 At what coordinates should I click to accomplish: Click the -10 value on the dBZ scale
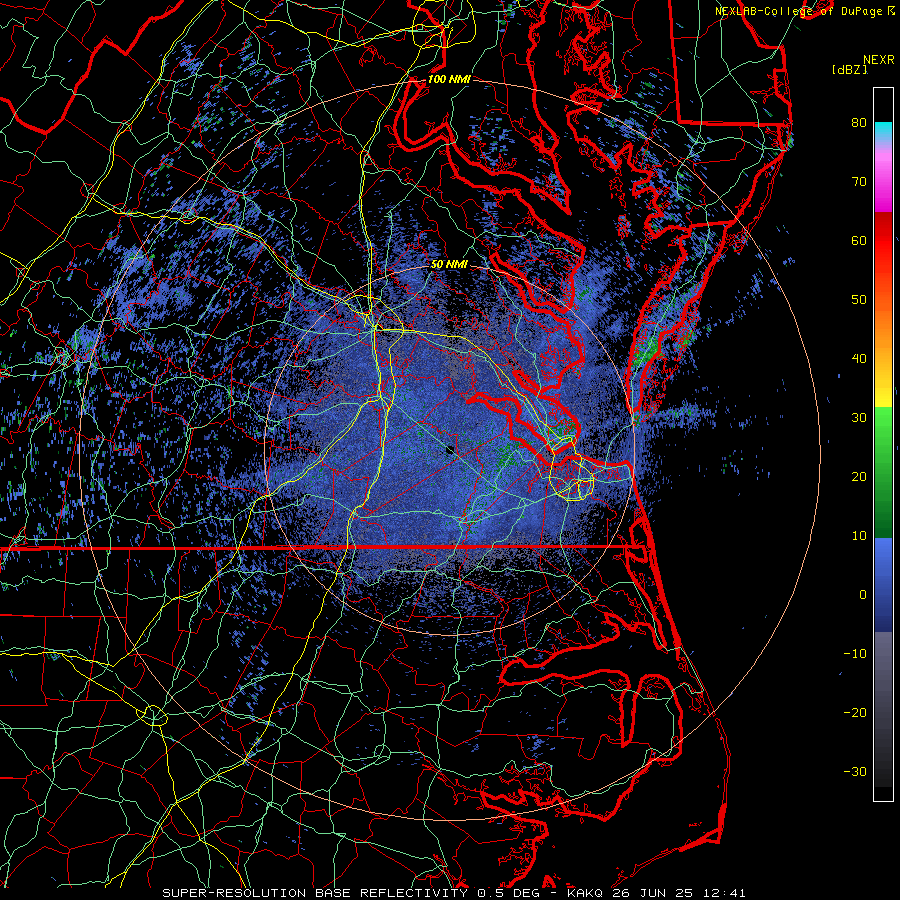click(x=855, y=654)
